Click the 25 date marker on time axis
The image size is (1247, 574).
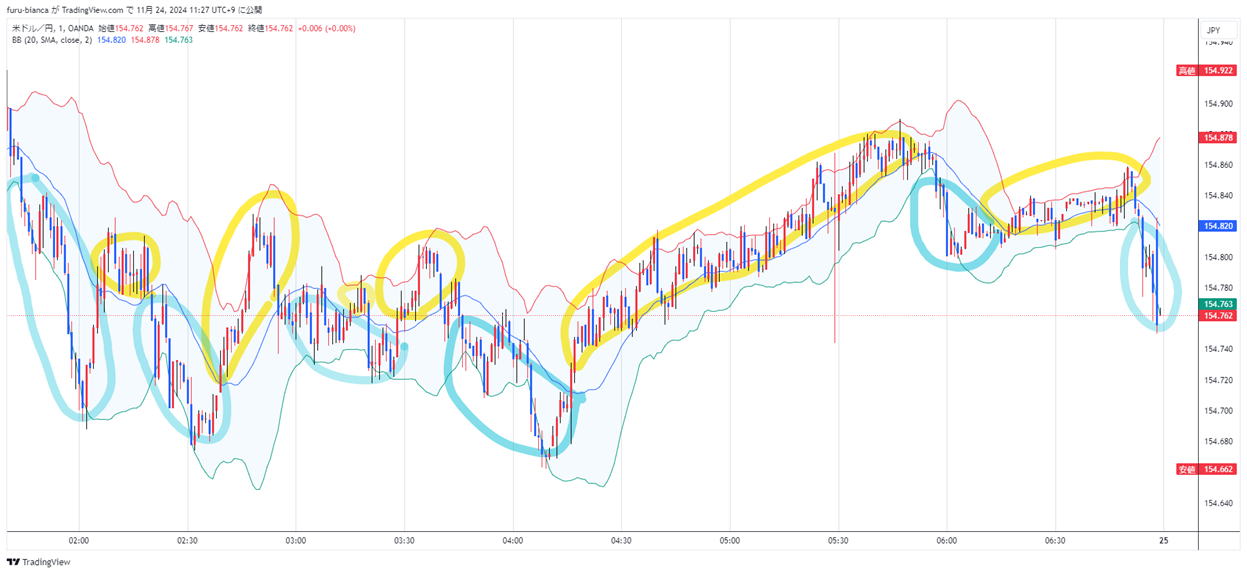pyautogui.click(x=1163, y=540)
